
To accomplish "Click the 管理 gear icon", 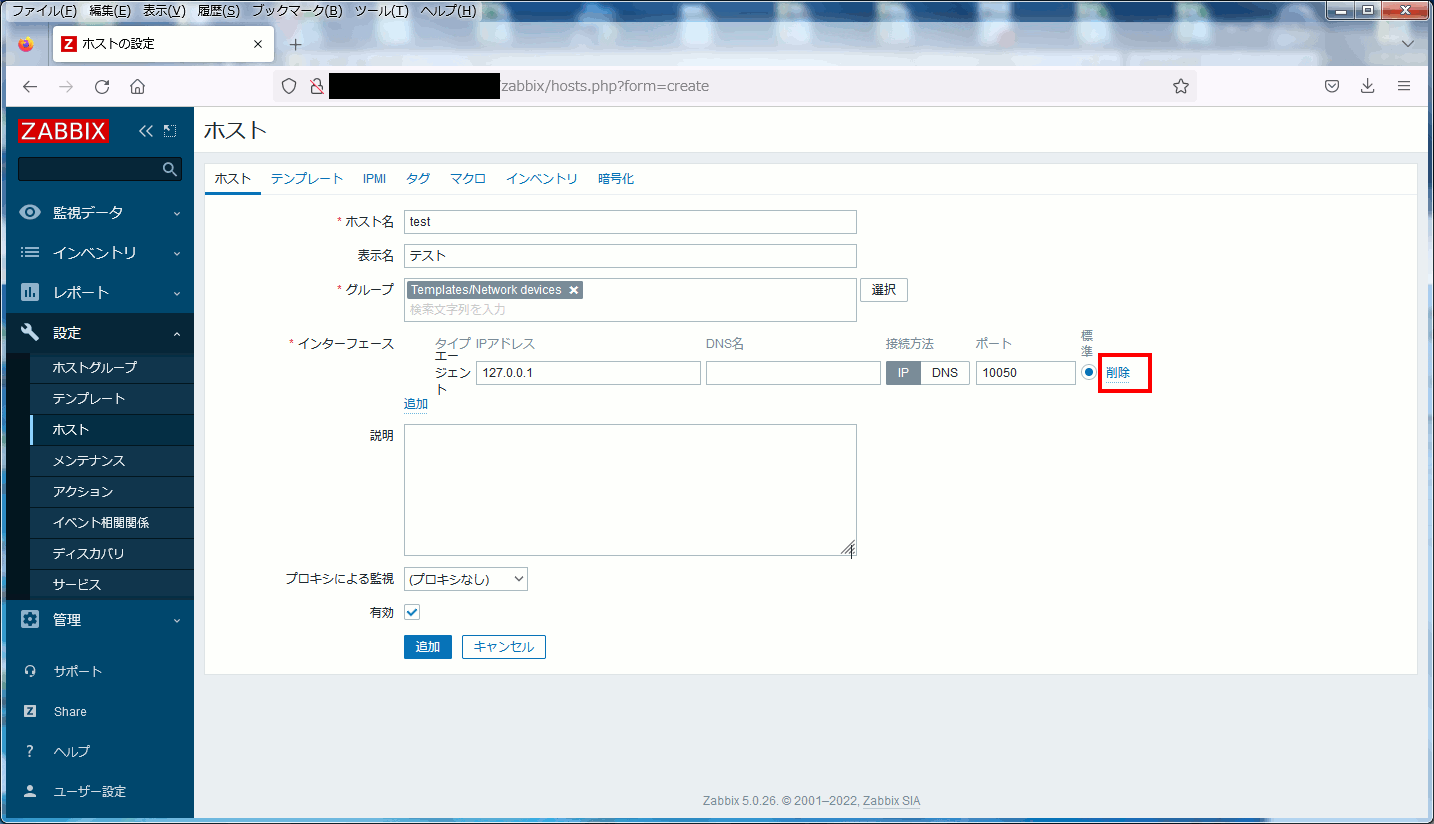I will pos(30,619).
